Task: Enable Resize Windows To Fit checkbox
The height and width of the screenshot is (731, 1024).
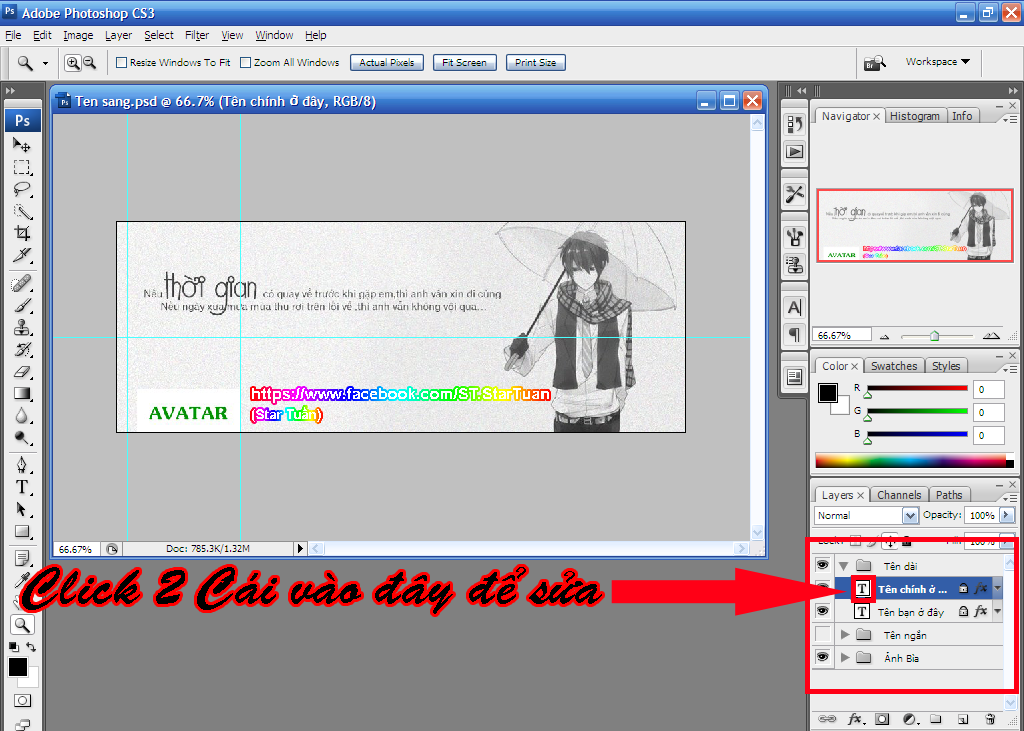Action: (x=121, y=63)
